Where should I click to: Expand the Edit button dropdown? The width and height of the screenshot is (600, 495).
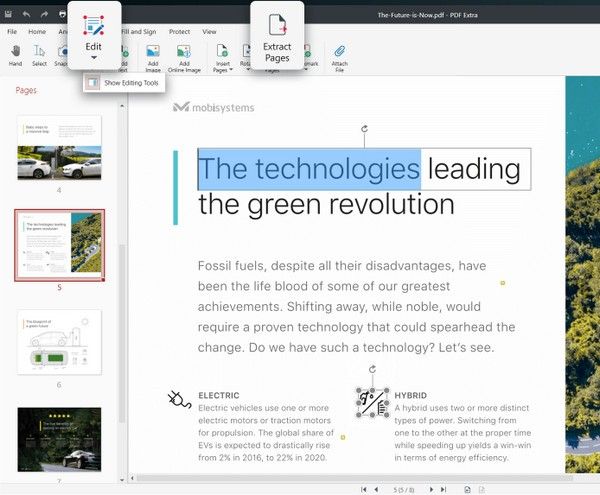[x=93, y=58]
